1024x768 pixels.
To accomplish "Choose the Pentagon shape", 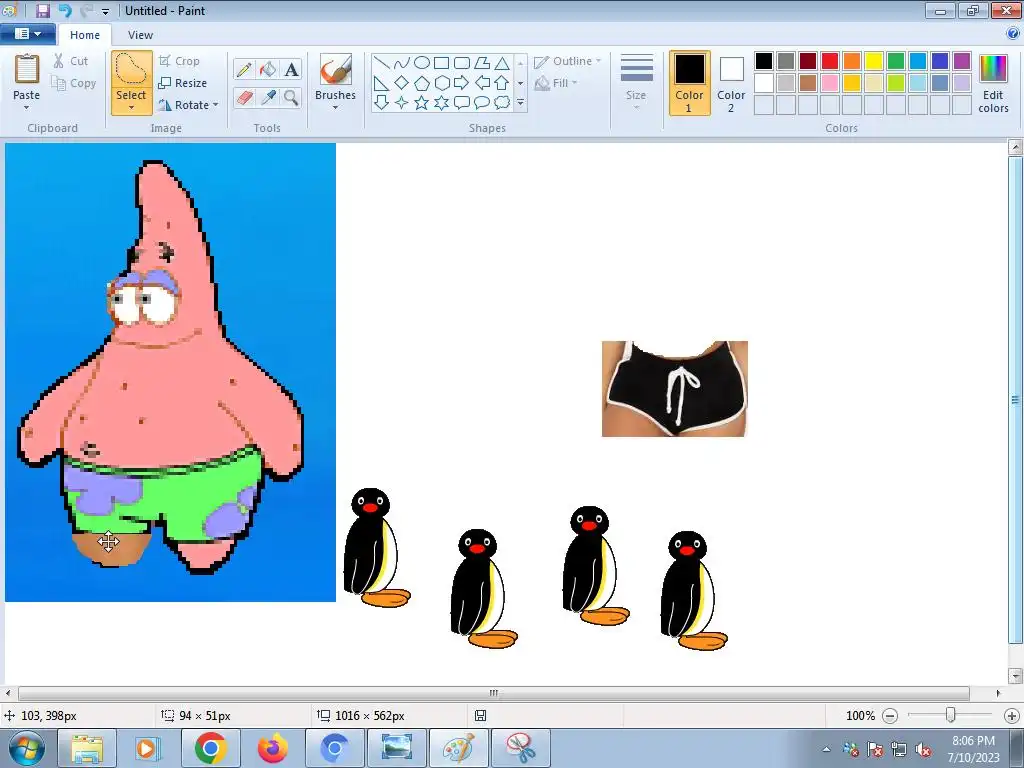I will coord(422,83).
